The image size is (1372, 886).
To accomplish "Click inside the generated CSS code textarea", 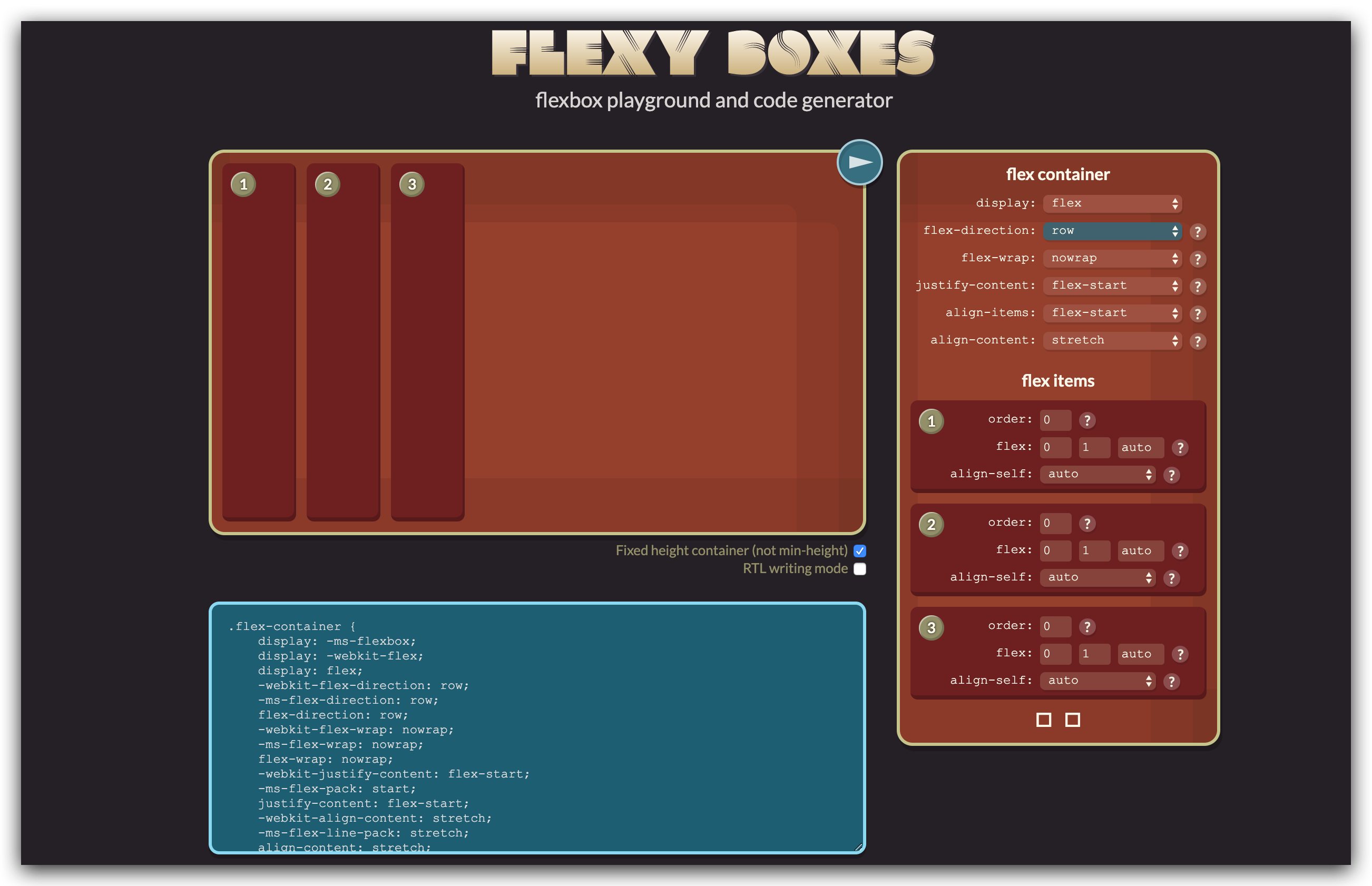I will [x=536, y=728].
